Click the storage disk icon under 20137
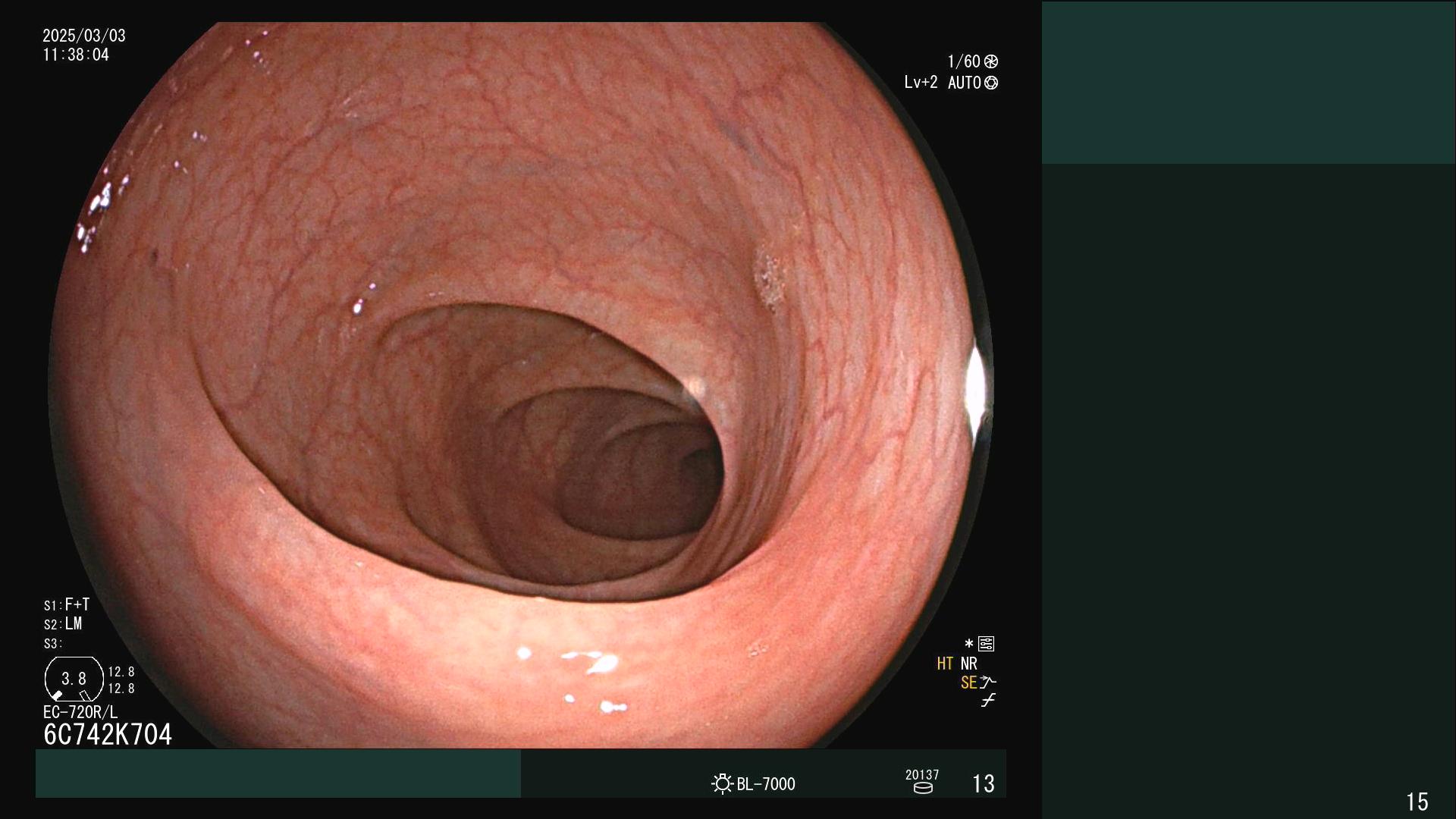The height and width of the screenshot is (819, 1456). point(923,788)
